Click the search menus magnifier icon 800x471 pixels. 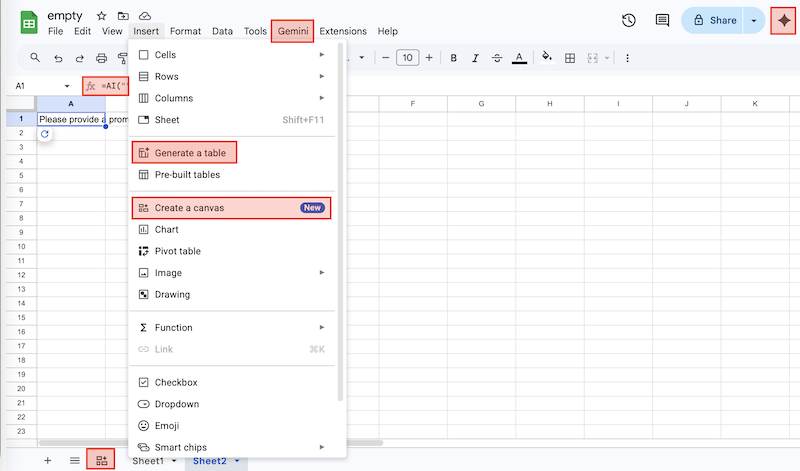[x=35, y=58]
